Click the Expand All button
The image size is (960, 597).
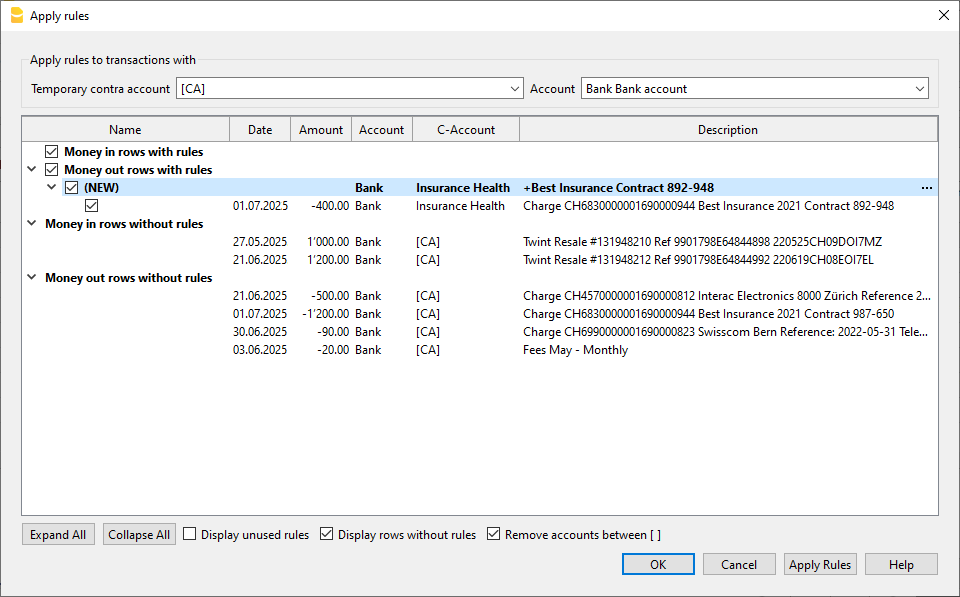58,535
